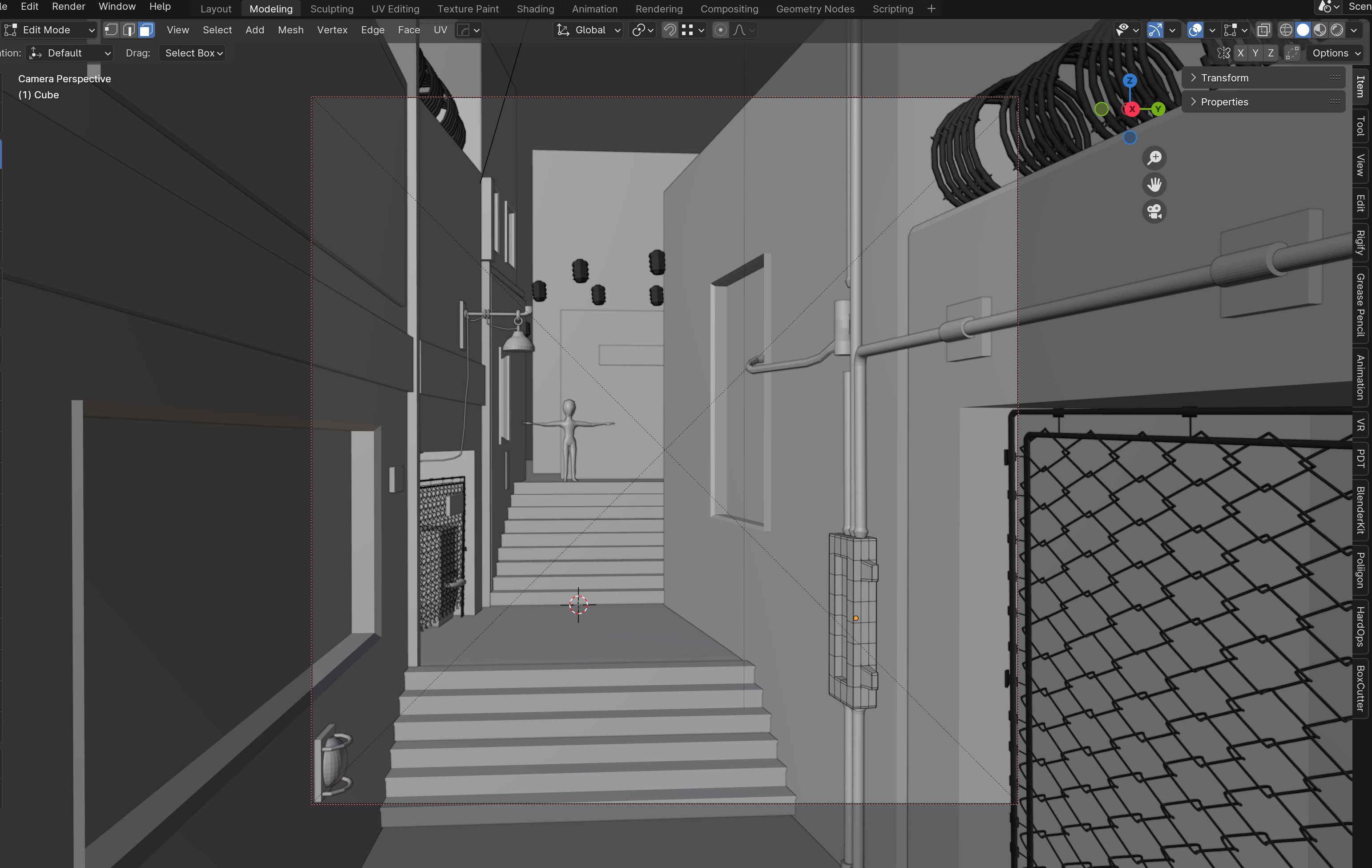This screenshot has width=1372, height=868.
Task: Toggle auto merge vertices icon
Action: coord(1292,53)
